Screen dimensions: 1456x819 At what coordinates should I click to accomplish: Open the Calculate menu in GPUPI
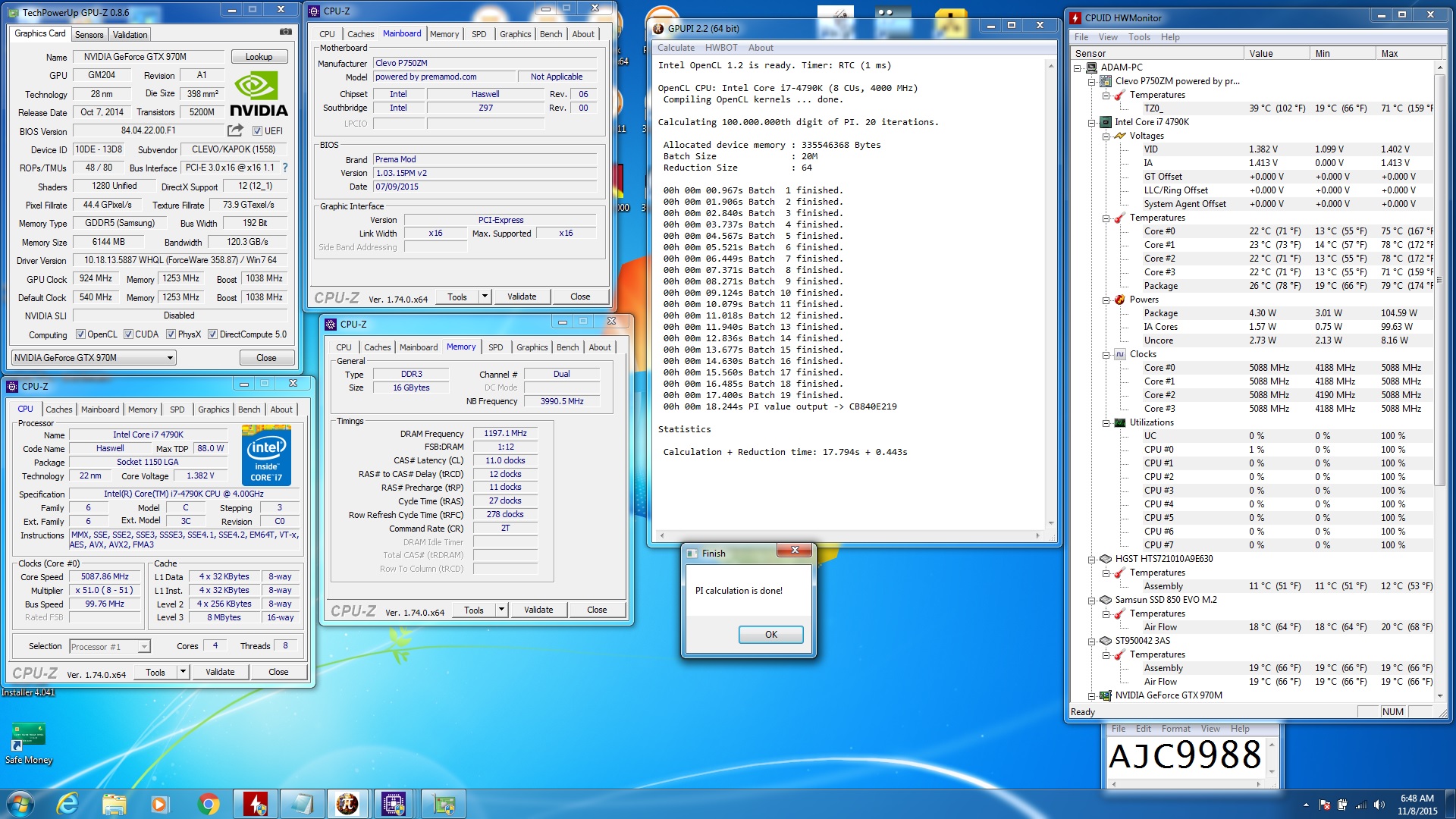[676, 48]
